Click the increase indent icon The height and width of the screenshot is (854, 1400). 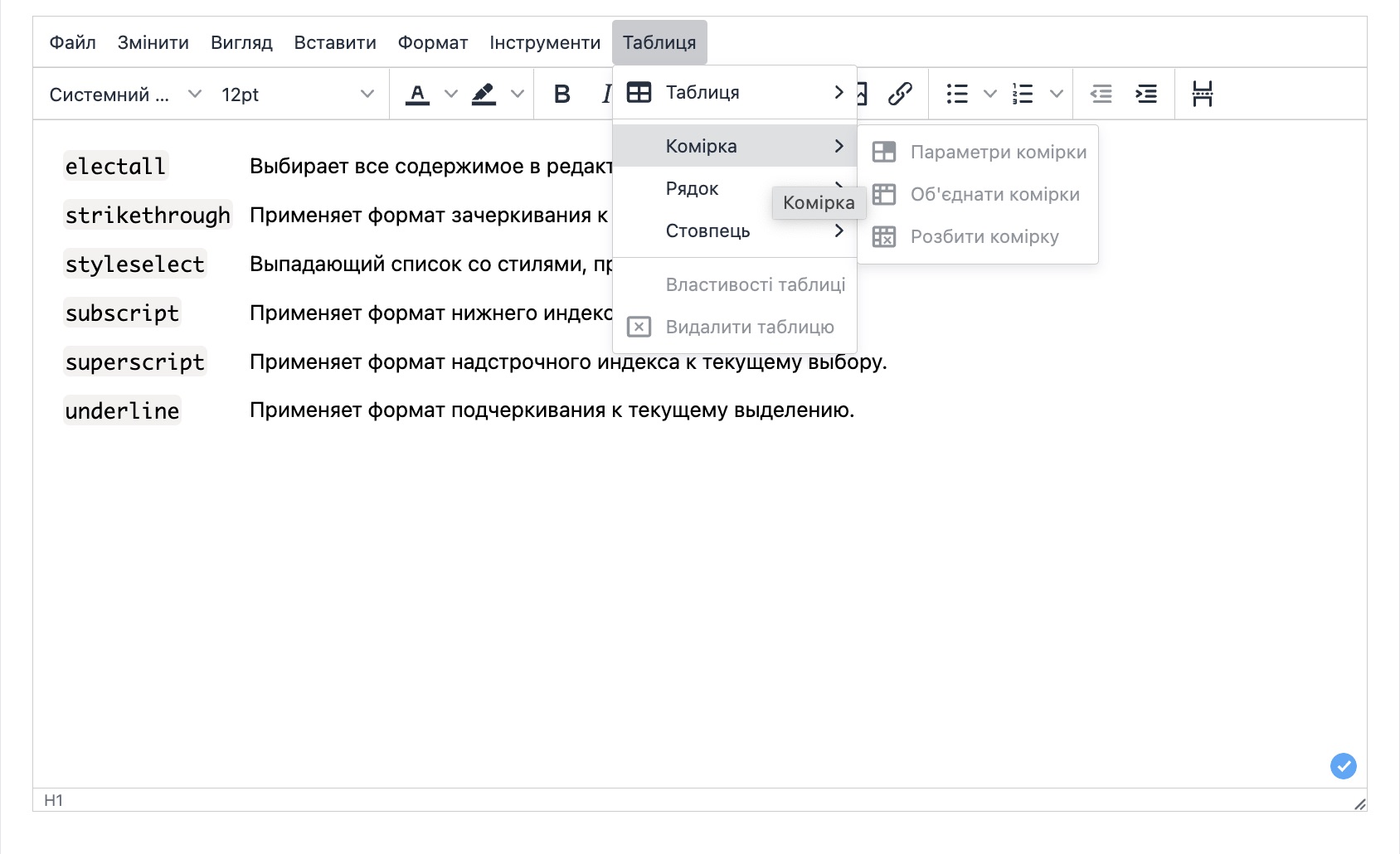pyautogui.click(x=1146, y=95)
